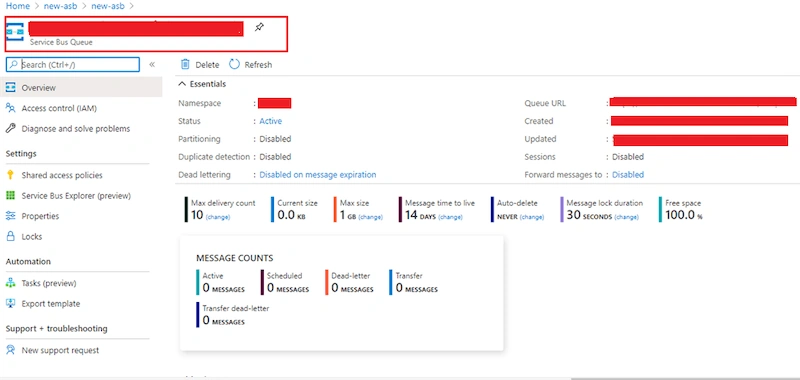Click the Delete trash can icon
The width and height of the screenshot is (800, 380).
coord(186,64)
